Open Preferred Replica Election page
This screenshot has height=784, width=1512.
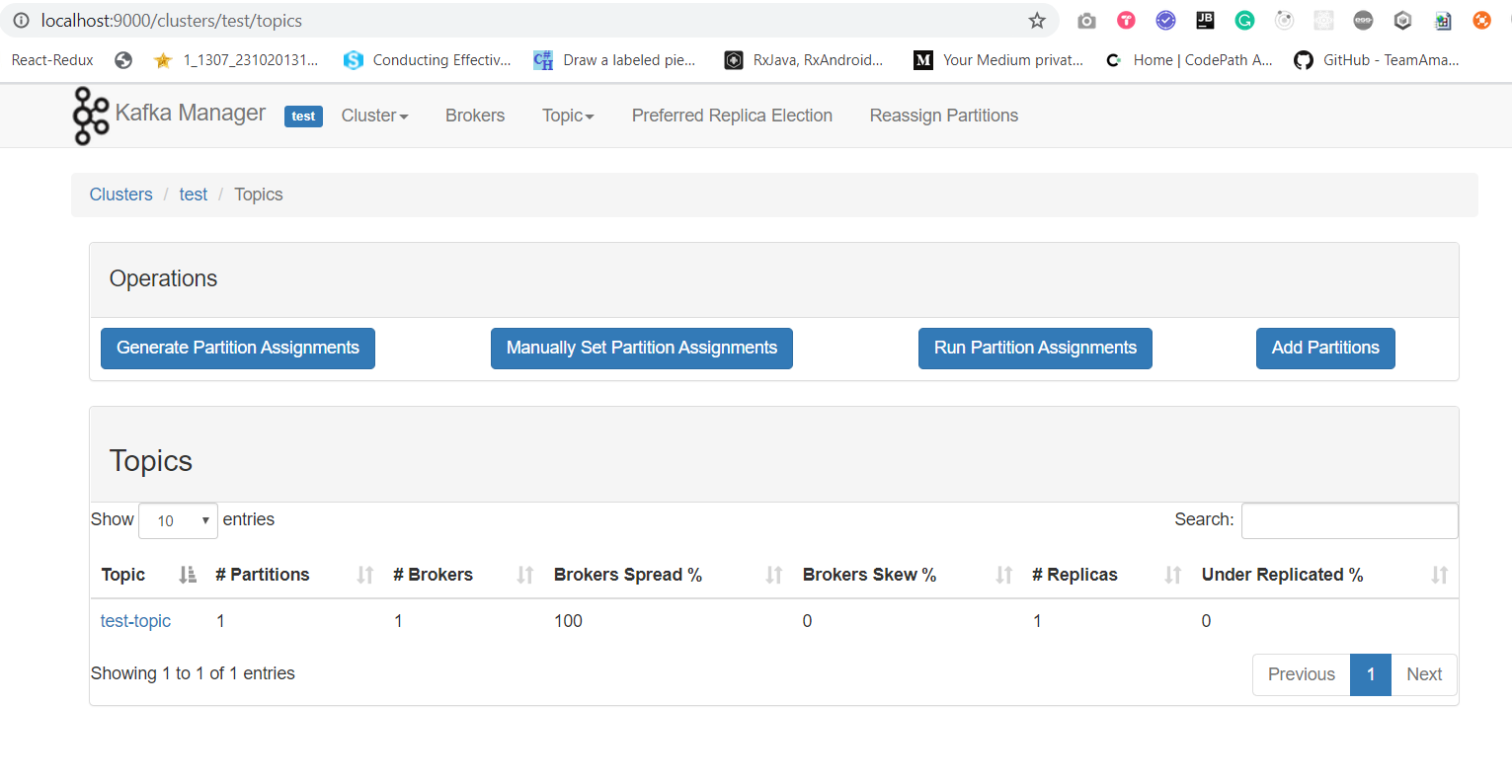click(x=732, y=116)
